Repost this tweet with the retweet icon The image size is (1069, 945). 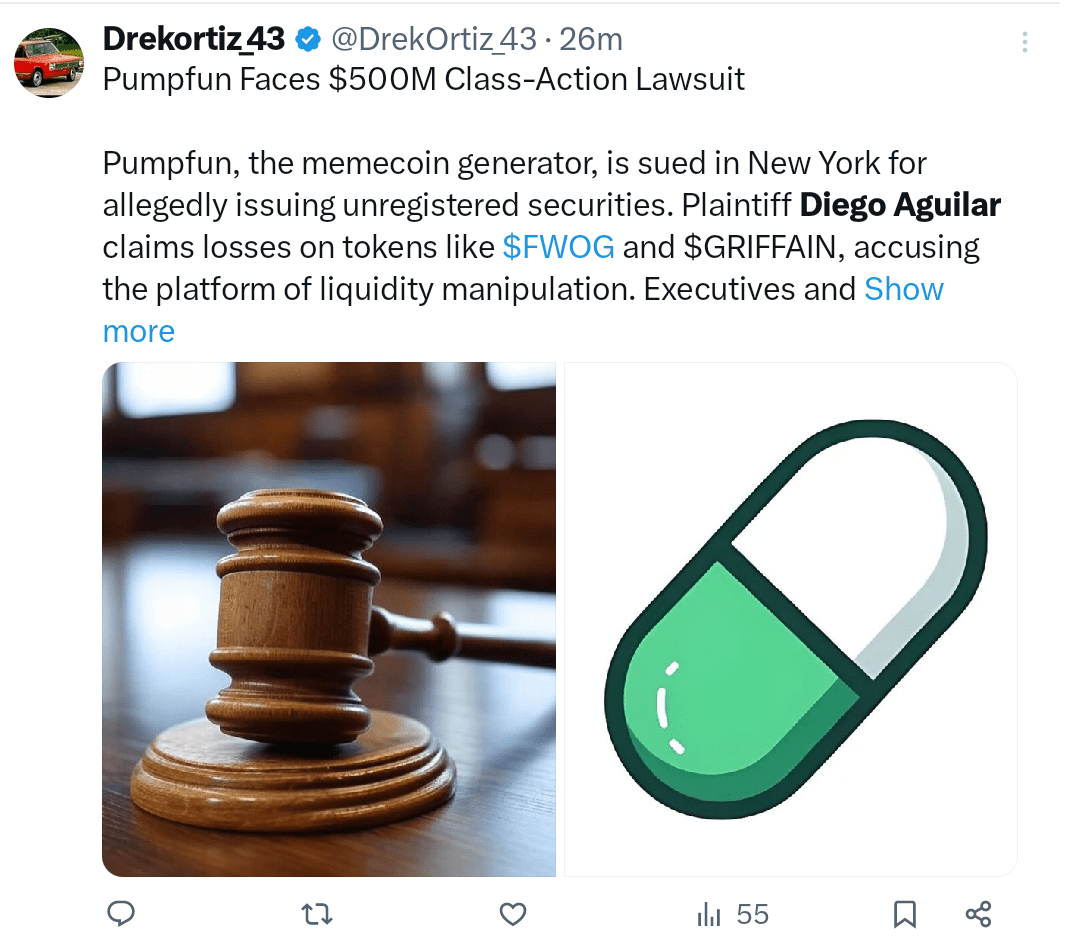(317, 914)
